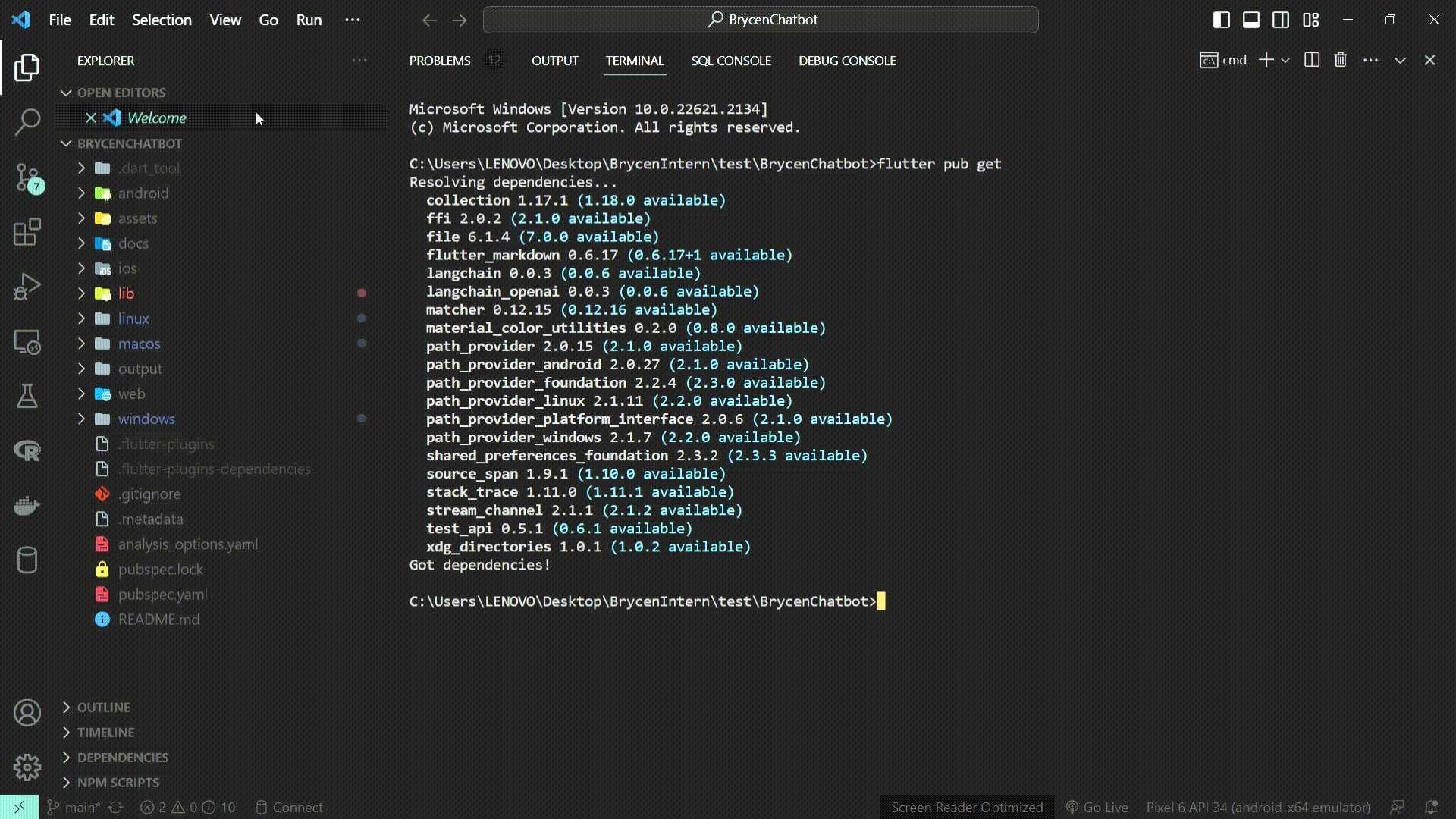
Task: Open the Selection menu
Action: (162, 20)
